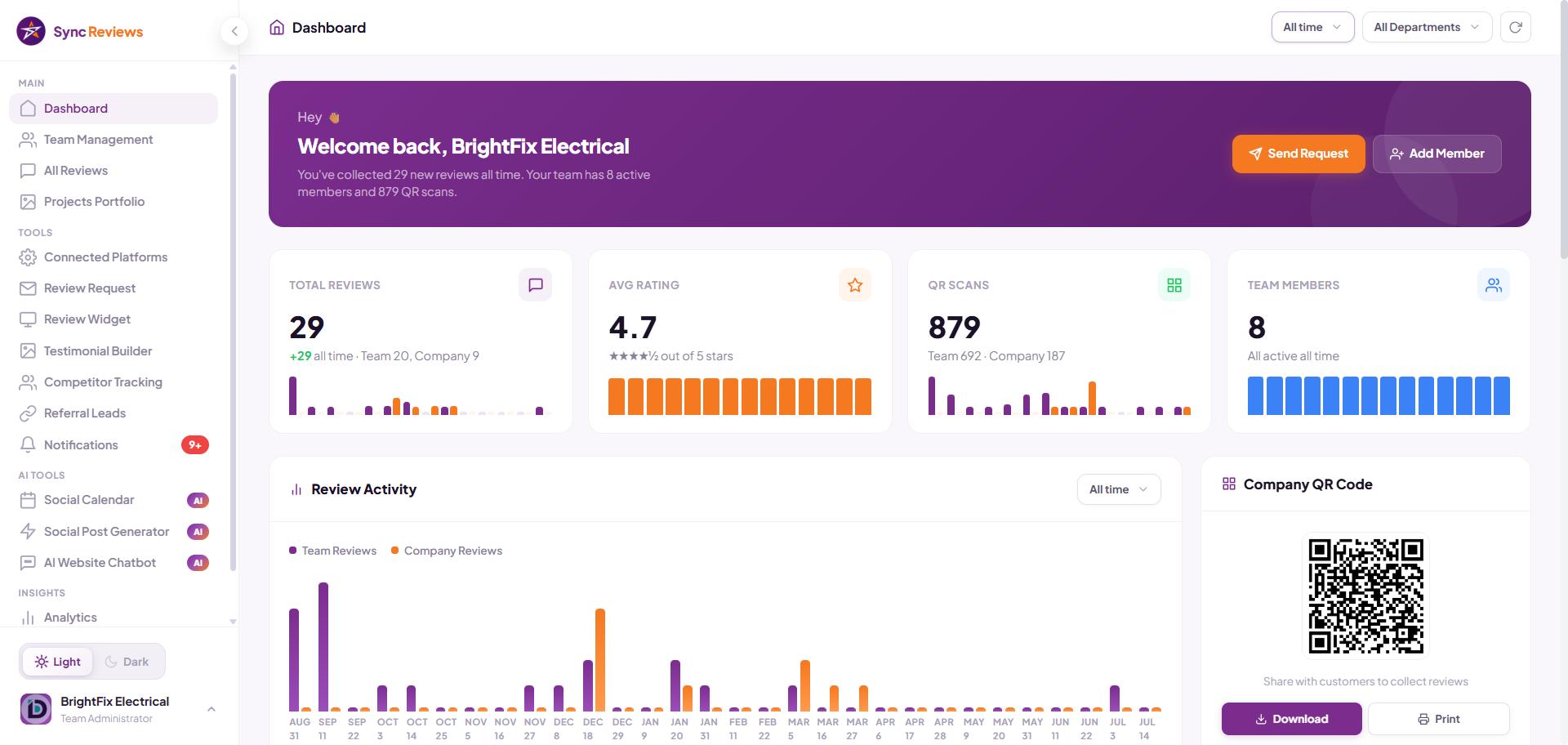Click the Social Post Generator lightning icon

coord(28,532)
